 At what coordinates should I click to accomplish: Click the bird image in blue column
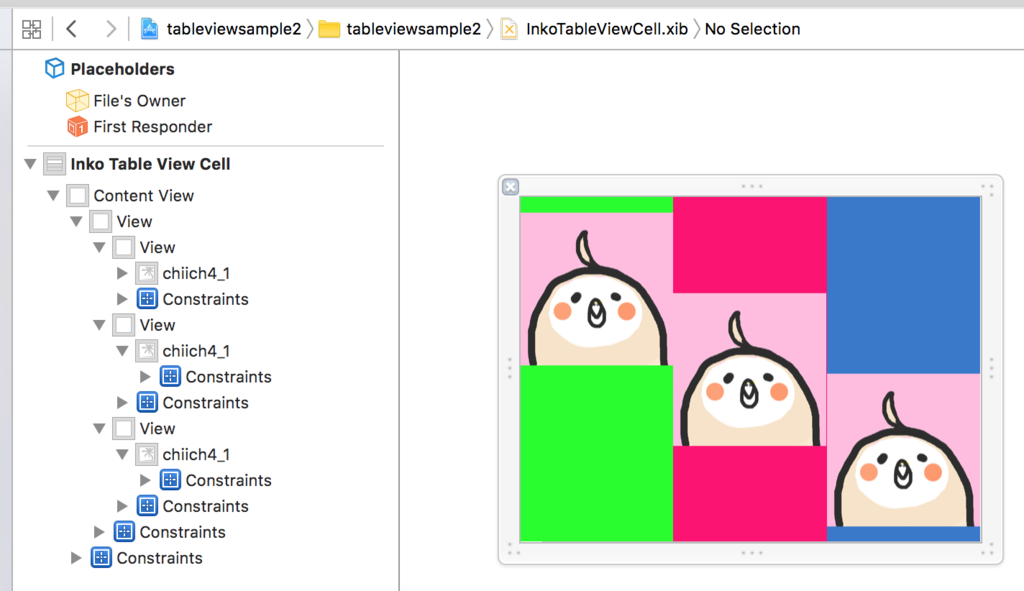903,450
